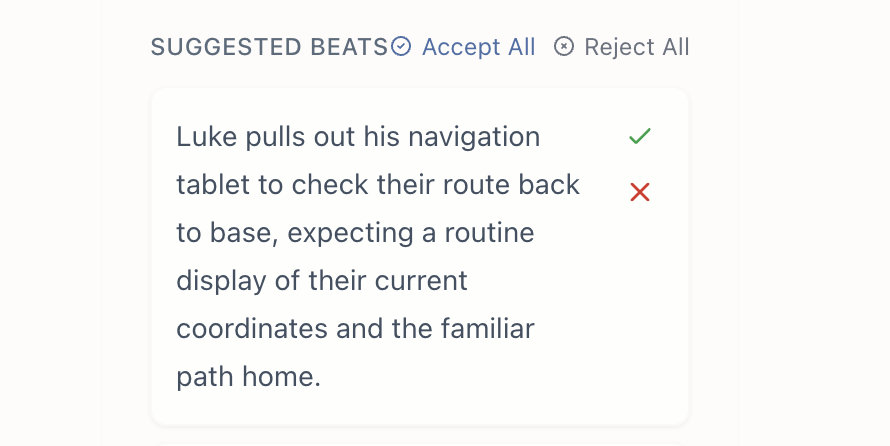Reject the Luke navigation tablet beat
890x446 pixels.
point(640,192)
